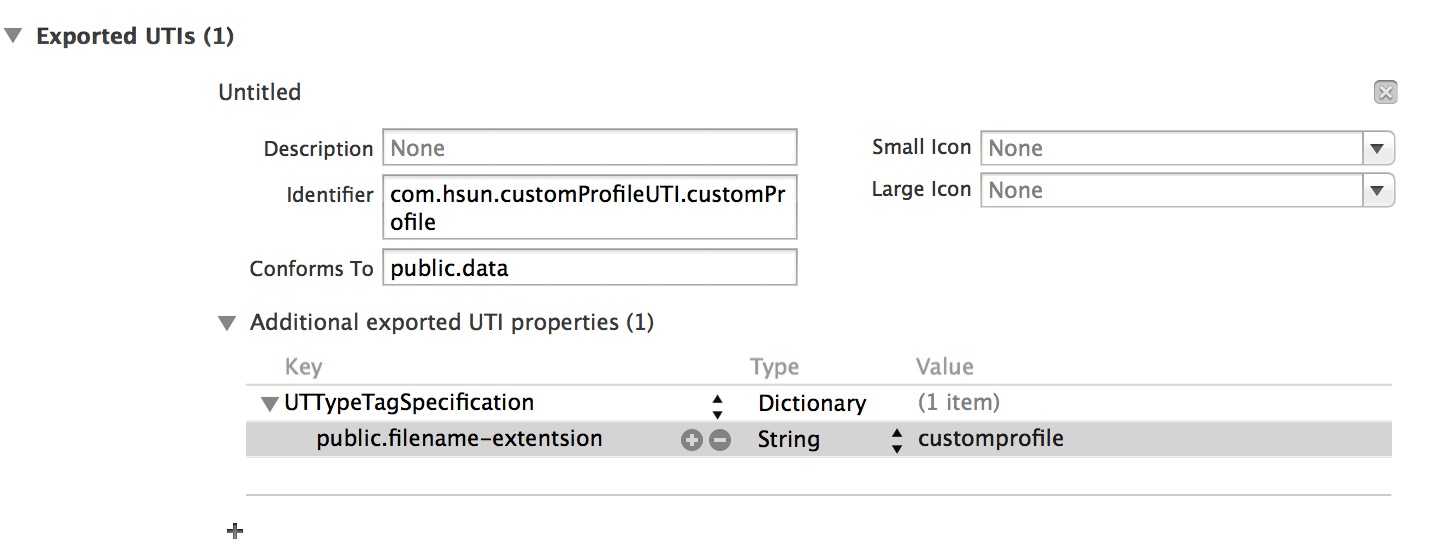Click the Type column header
Viewport: 1436px width, 556px height.
(x=774, y=367)
